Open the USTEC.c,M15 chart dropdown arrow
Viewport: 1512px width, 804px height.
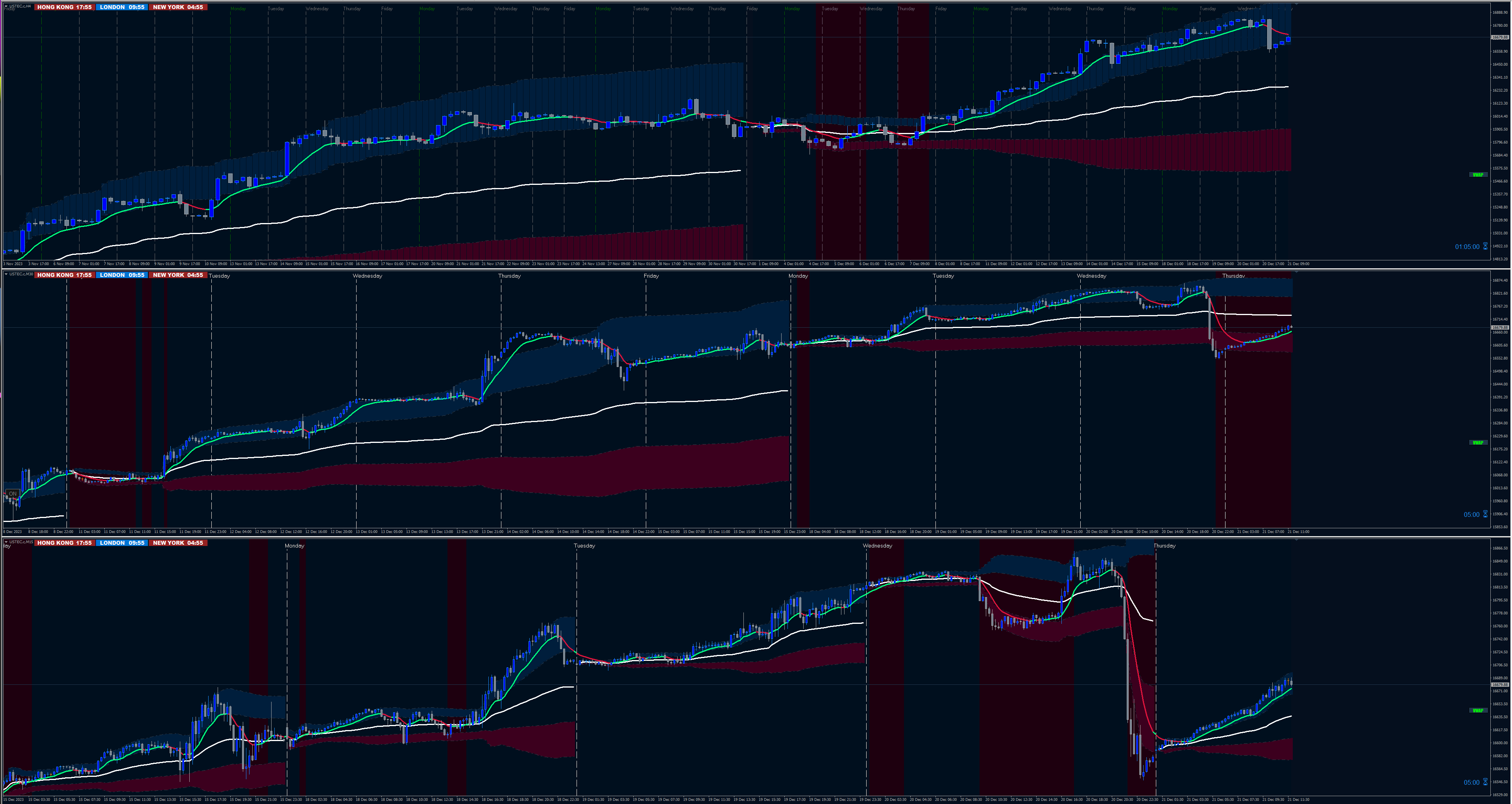coord(6,542)
